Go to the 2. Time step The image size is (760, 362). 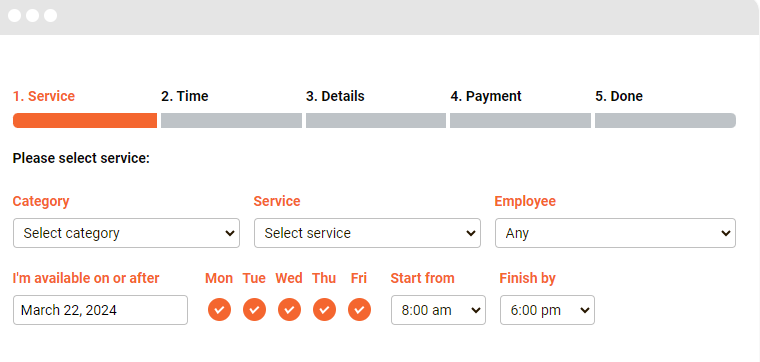click(x=185, y=96)
